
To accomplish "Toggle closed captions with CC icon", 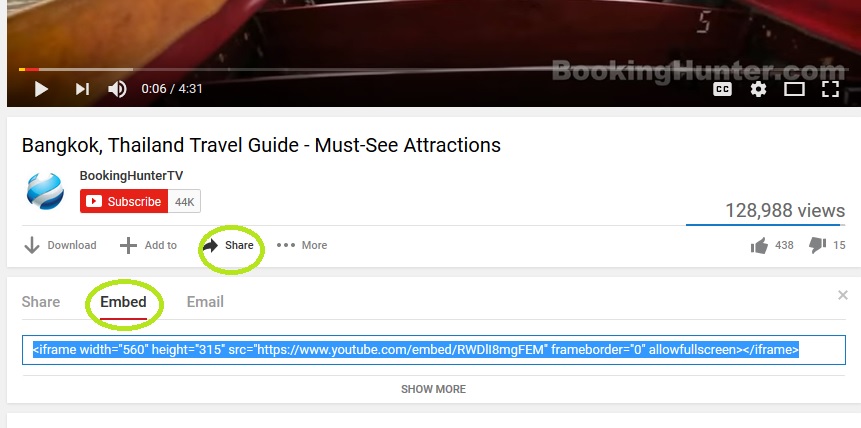I will [722, 89].
